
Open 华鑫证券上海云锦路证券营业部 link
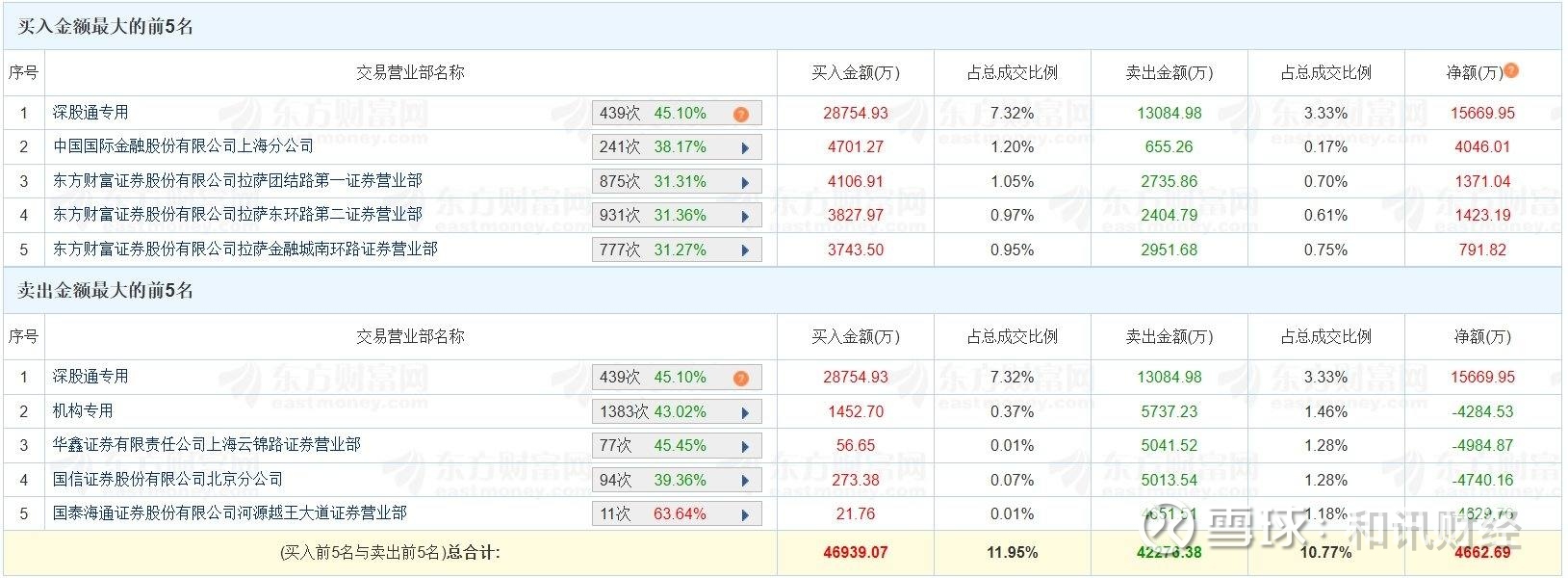pos(206,445)
